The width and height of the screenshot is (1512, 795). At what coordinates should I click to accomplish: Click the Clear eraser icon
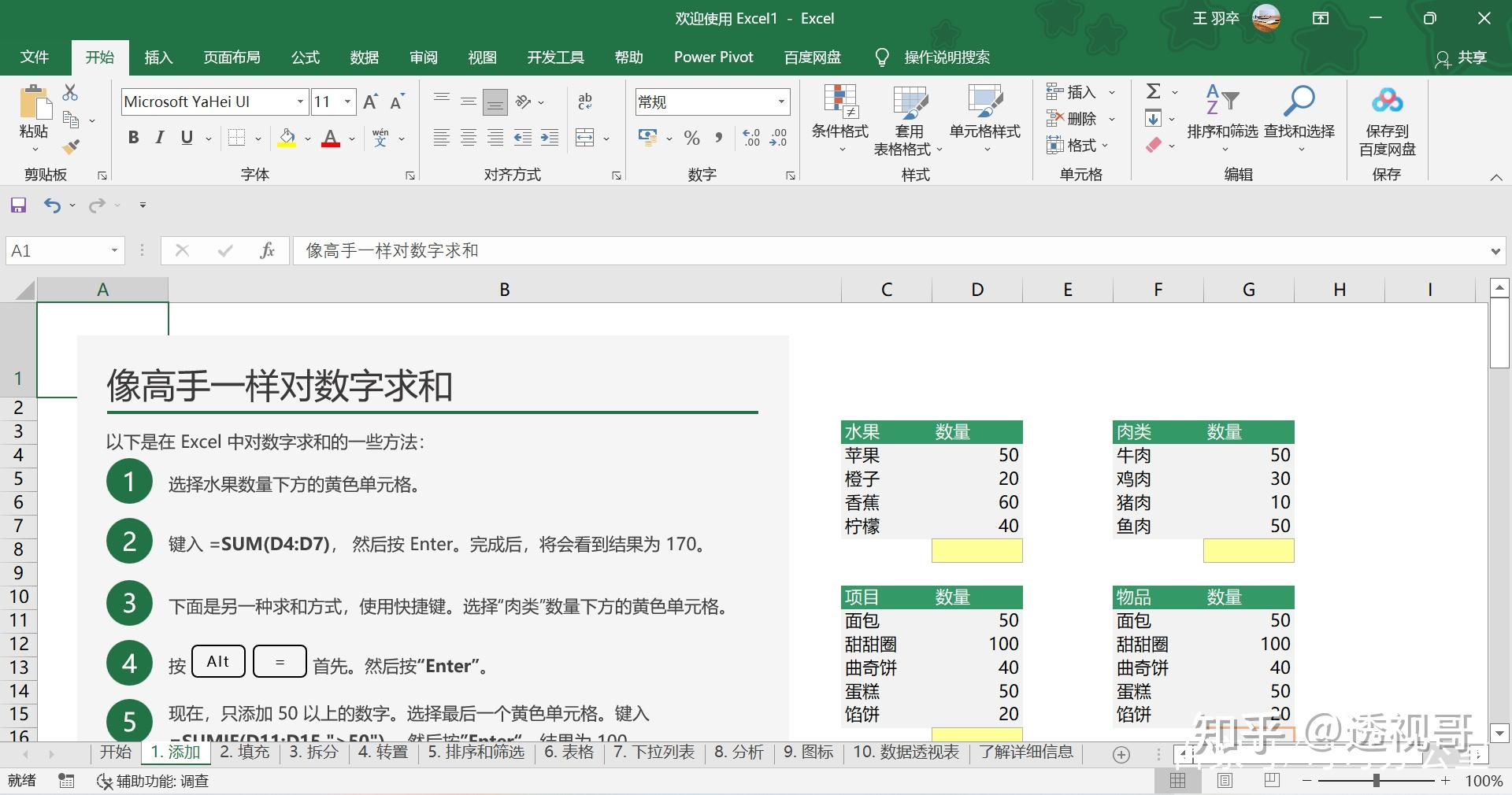(1154, 145)
